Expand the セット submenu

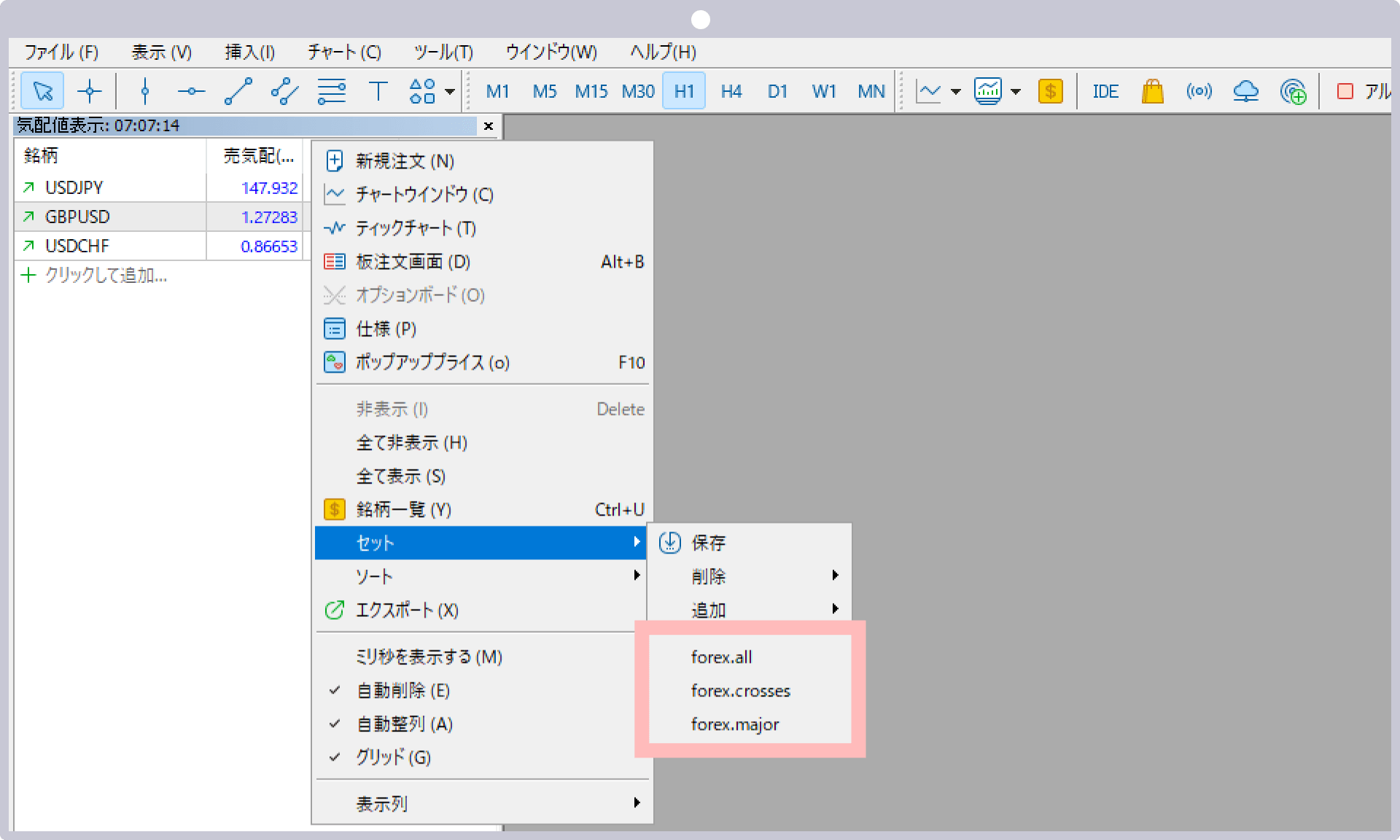tap(481, 542)
